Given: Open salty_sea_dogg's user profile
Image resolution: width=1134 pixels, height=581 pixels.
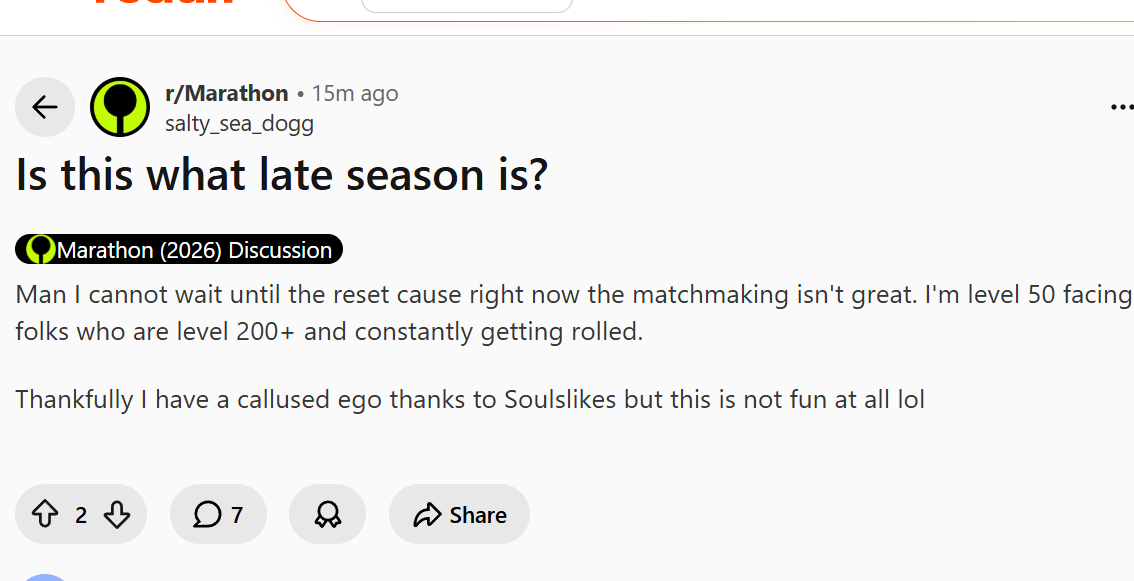Looking at the screenshot, I should click(239, 124).
